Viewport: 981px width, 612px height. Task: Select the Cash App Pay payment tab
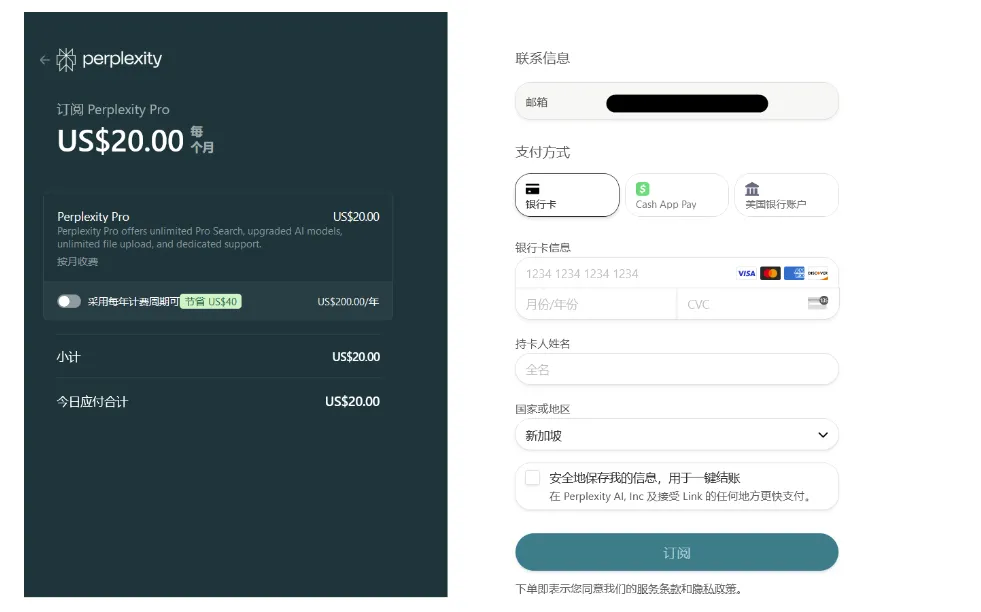click(677, 195)
